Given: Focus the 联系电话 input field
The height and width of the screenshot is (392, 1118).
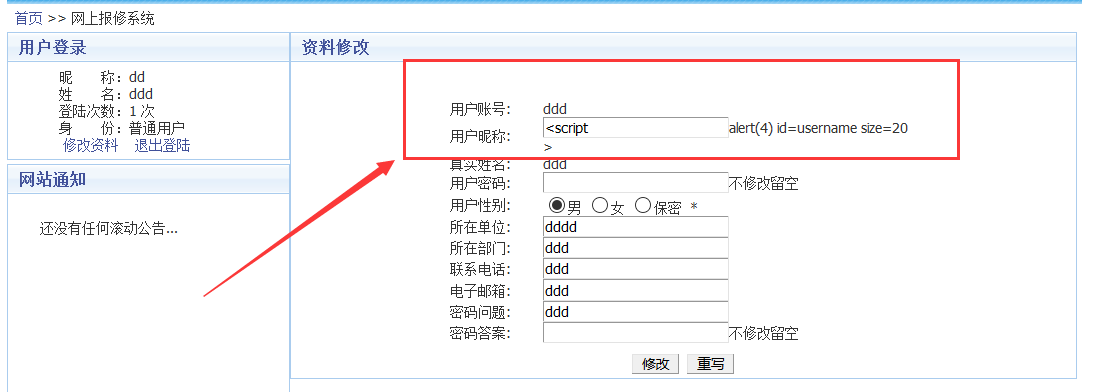Looking at the screenshot, I should 635,269.
